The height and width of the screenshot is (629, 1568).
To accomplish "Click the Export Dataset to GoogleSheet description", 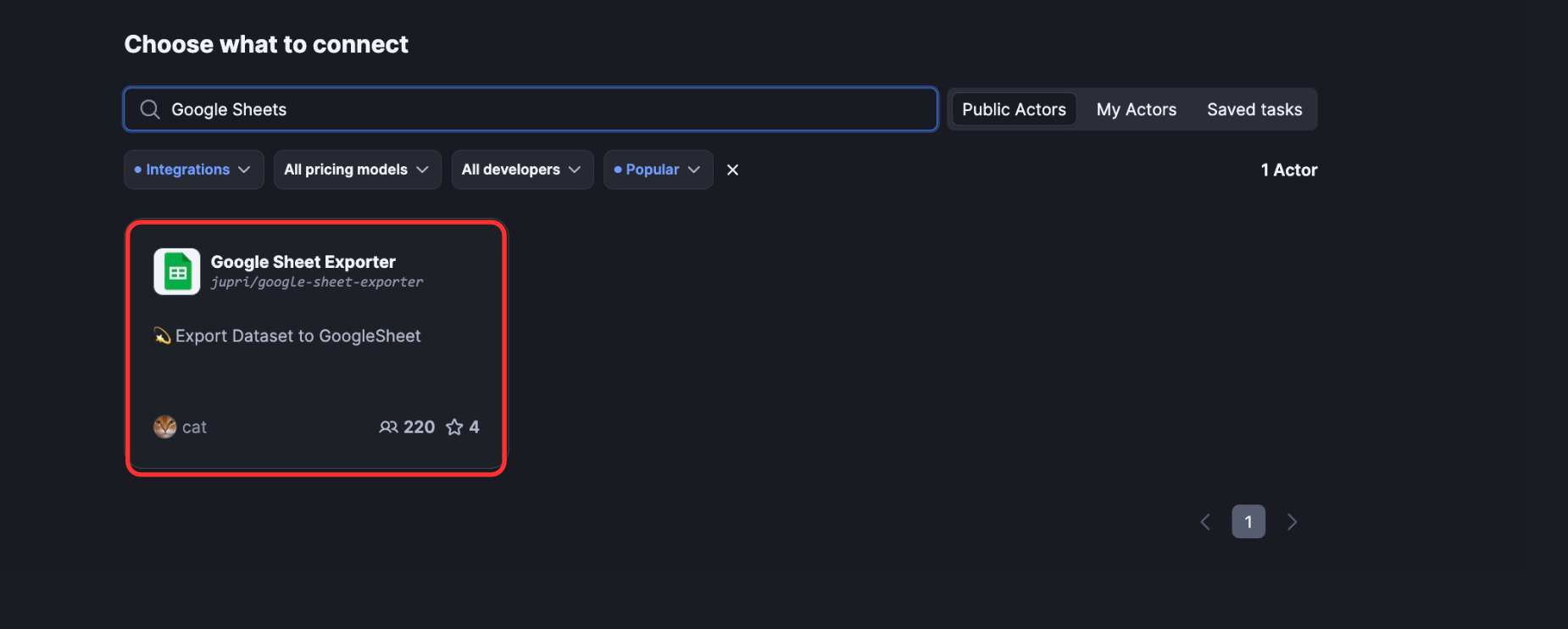I will [288, 336].
